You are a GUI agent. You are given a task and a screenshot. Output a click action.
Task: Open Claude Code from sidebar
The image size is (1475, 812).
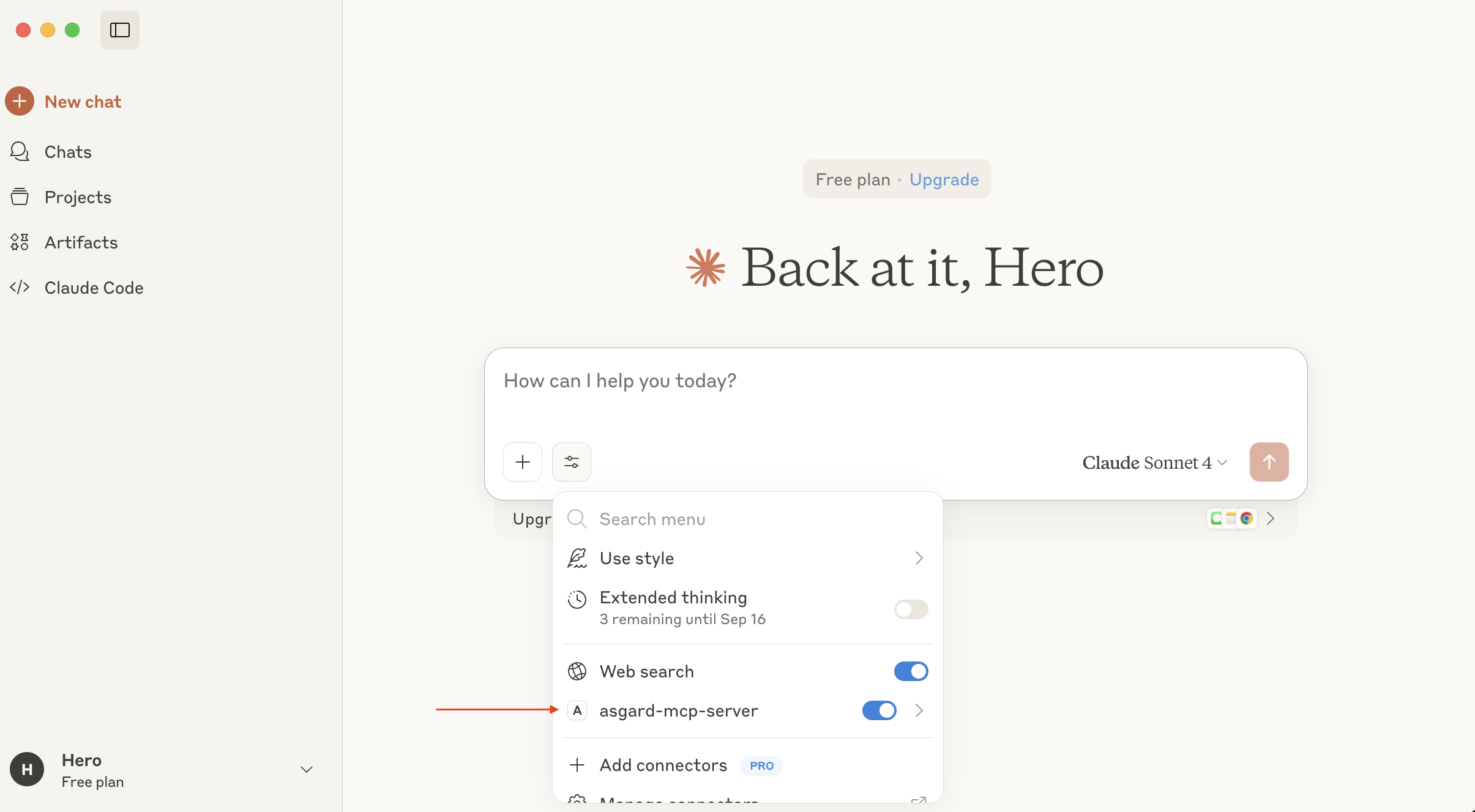(x=94, y=288)
